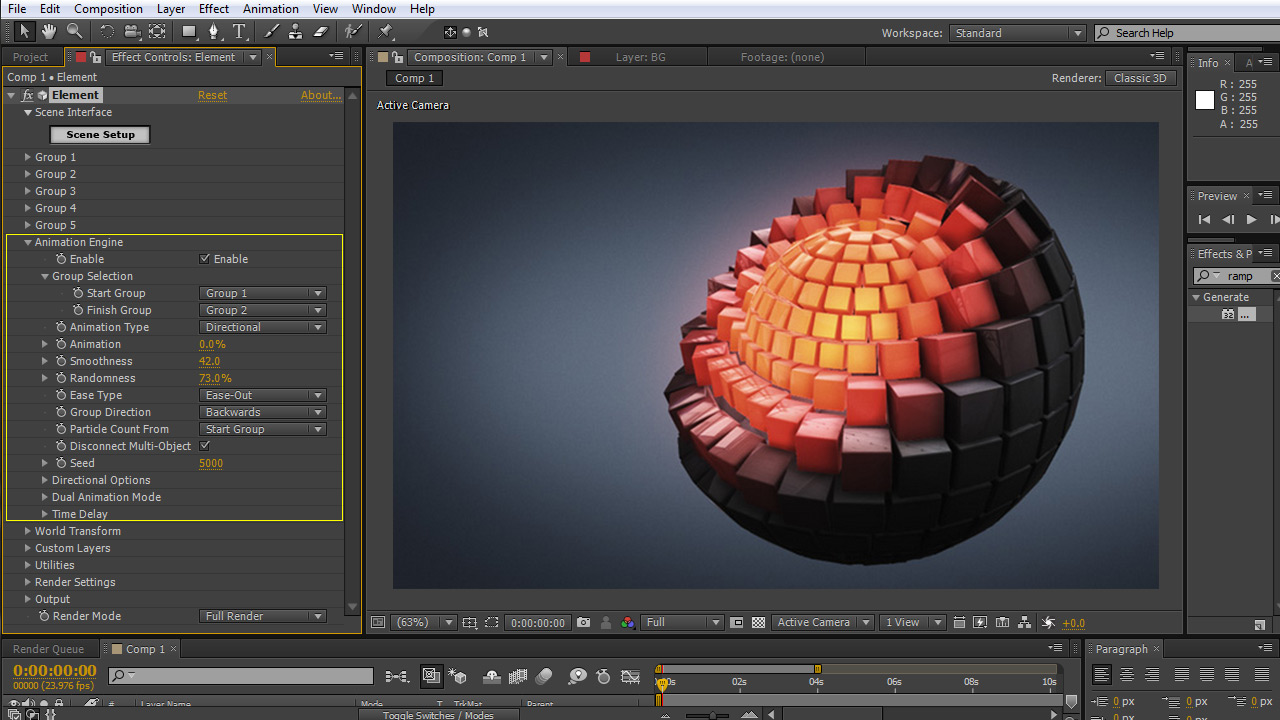Collapse the Animation Engine group

[28, 242]
